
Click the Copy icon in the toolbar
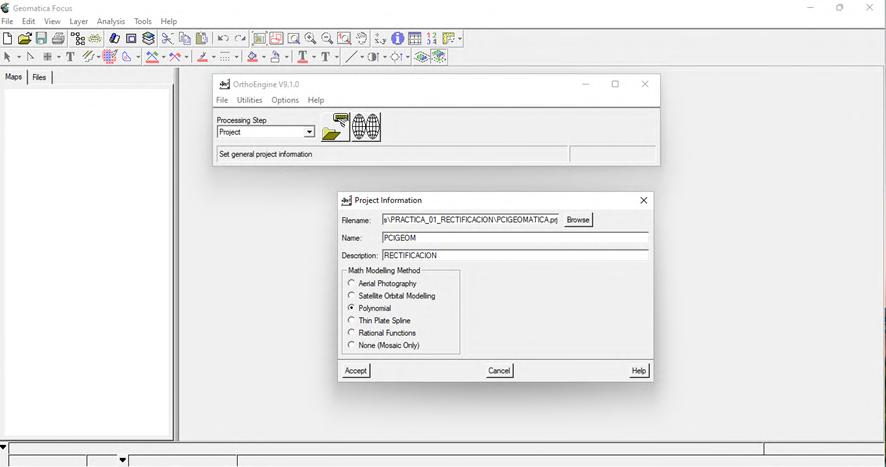[x=185, y=38]
